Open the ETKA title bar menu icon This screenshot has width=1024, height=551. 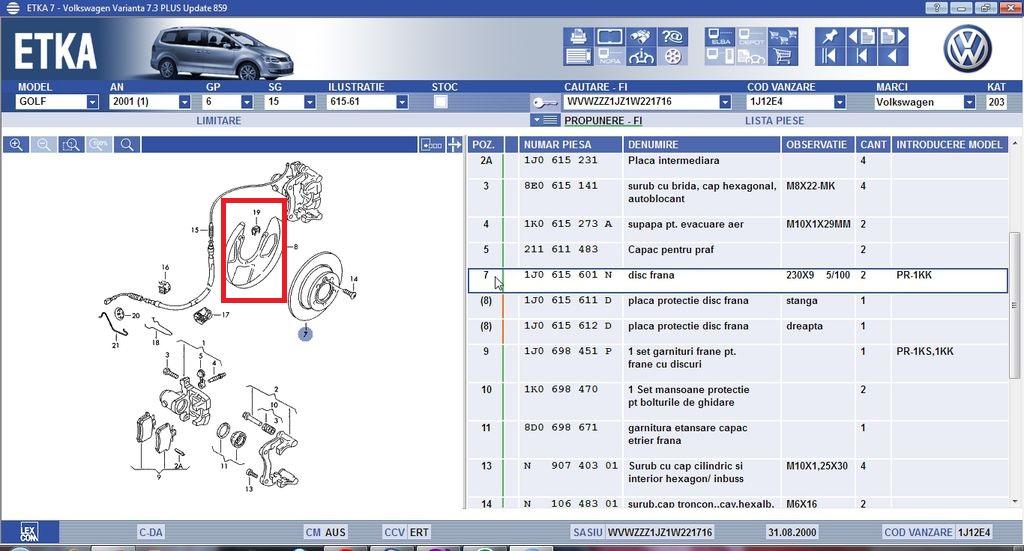pyautogui.click(x=12, y=8)
